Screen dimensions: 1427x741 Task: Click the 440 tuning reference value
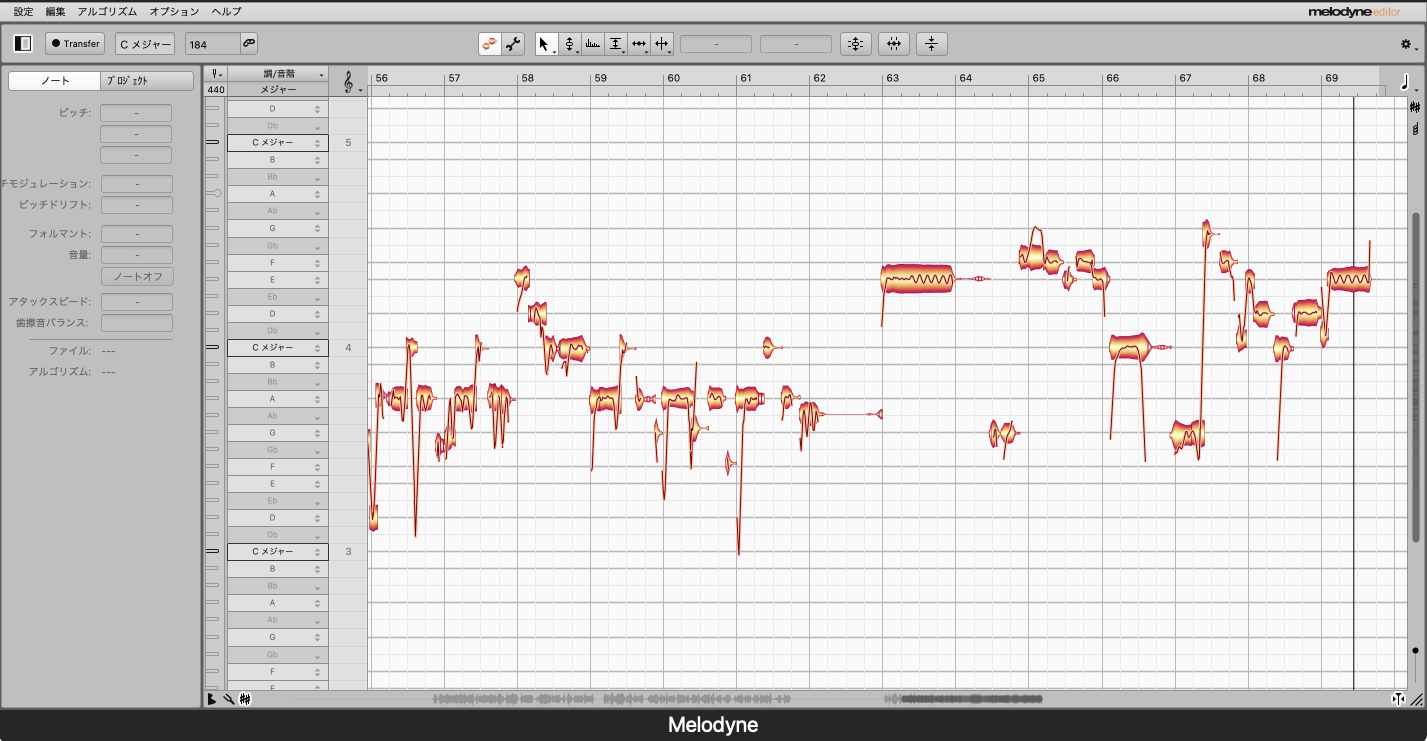[216, 89]
